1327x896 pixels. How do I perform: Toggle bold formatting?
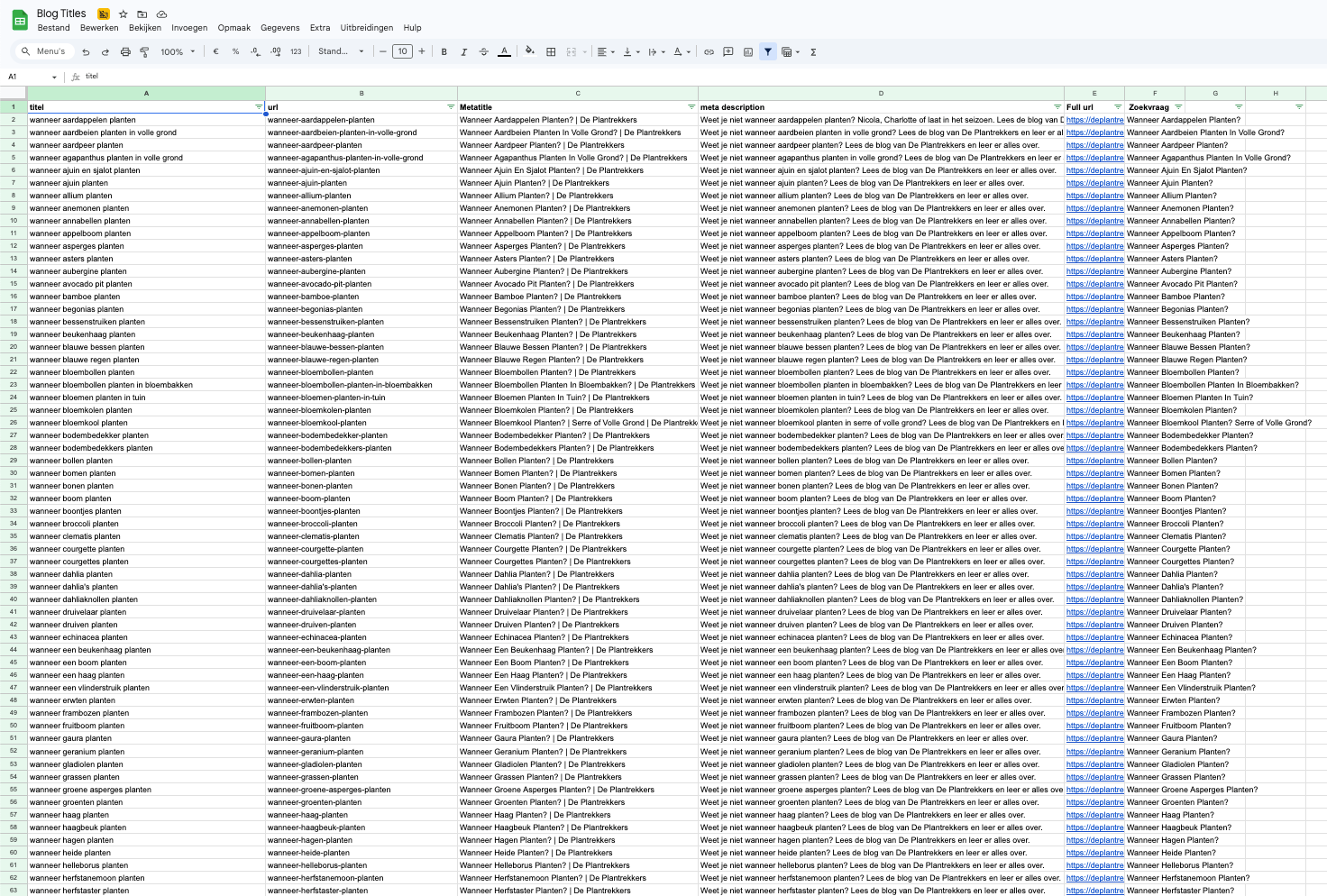coord(444,52)
